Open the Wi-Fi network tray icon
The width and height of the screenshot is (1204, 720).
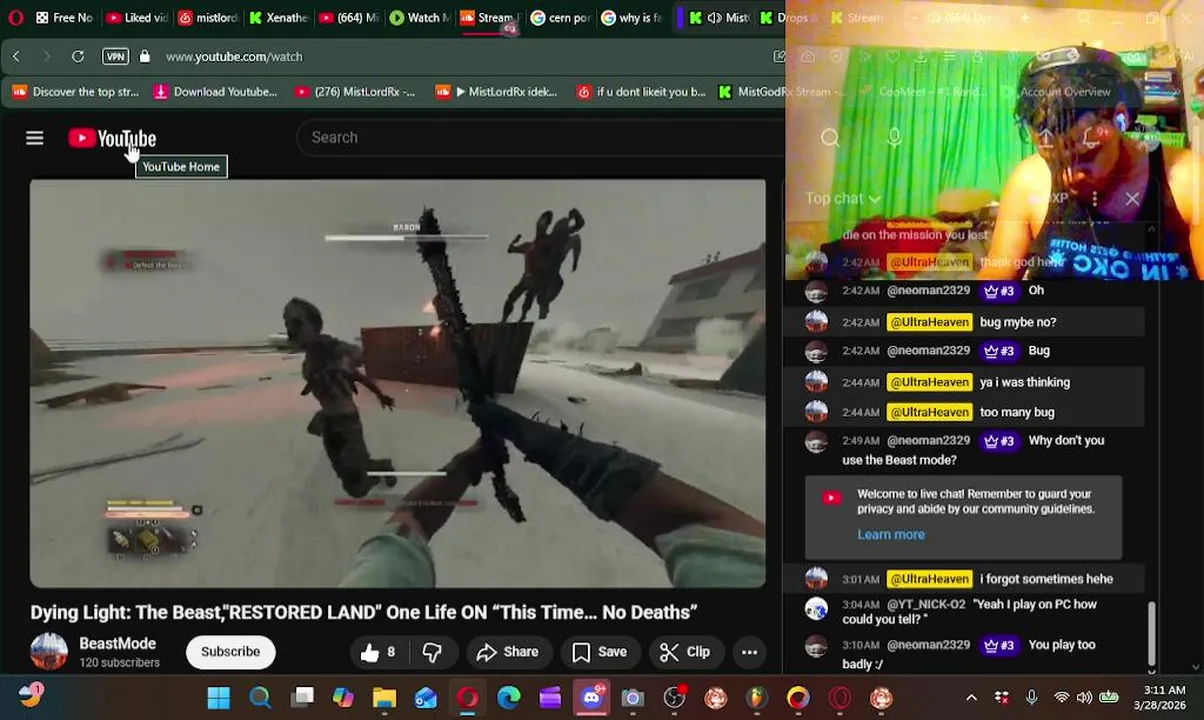(1061, 697)
